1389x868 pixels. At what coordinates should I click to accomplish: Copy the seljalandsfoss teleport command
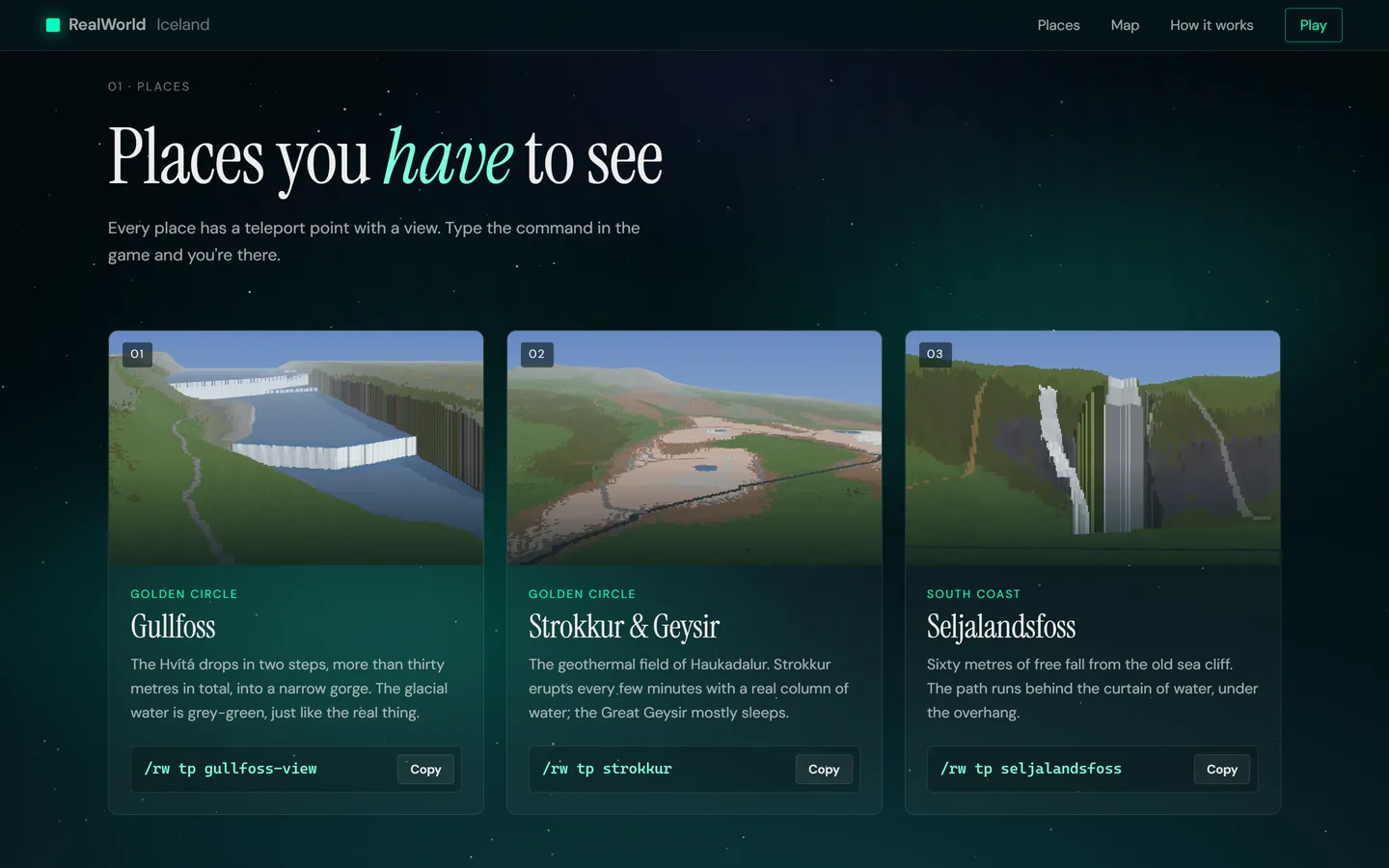click(x=1222, y=769)
